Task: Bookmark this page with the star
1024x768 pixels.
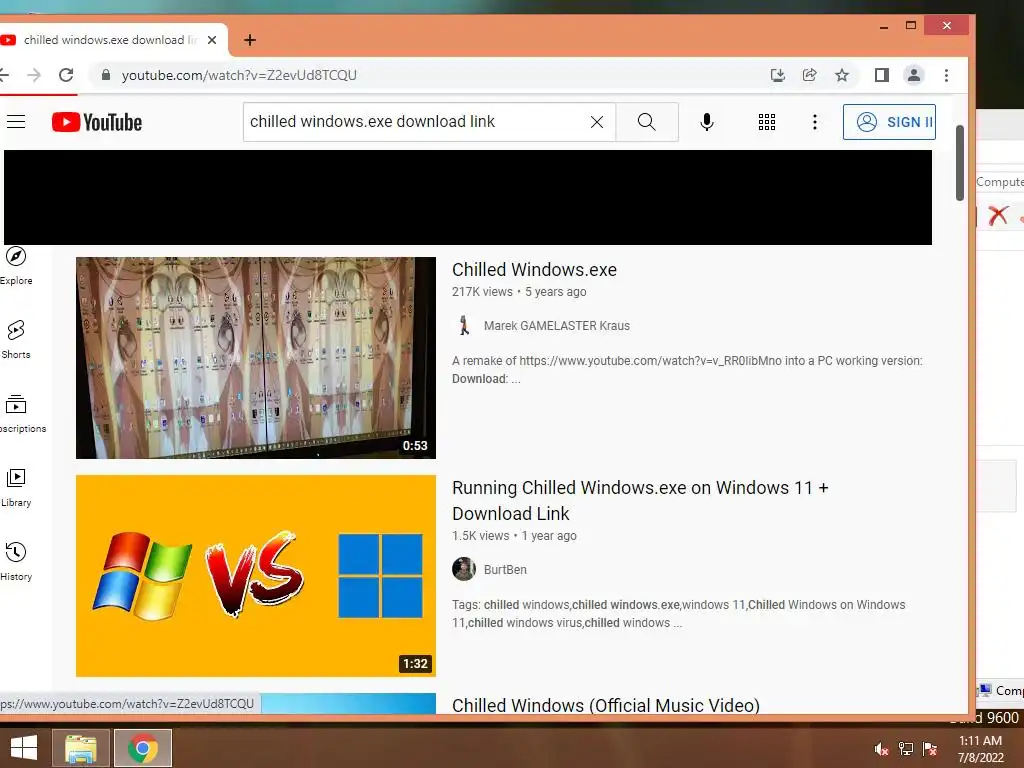Action: [842, 75]
